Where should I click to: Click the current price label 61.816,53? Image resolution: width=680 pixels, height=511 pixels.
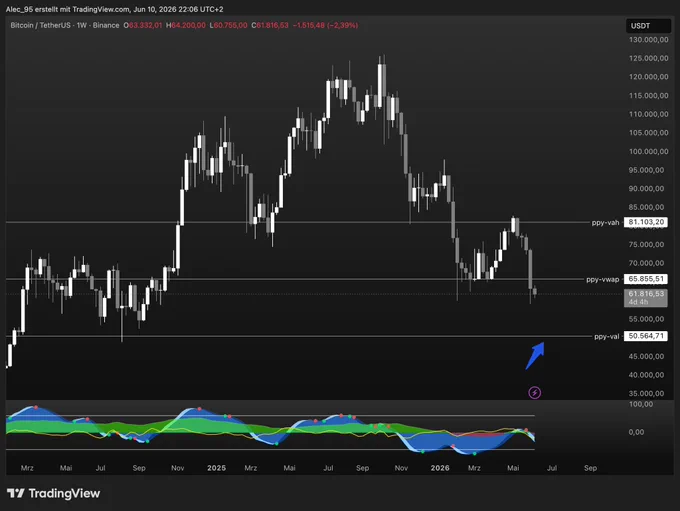click(646, 298)
